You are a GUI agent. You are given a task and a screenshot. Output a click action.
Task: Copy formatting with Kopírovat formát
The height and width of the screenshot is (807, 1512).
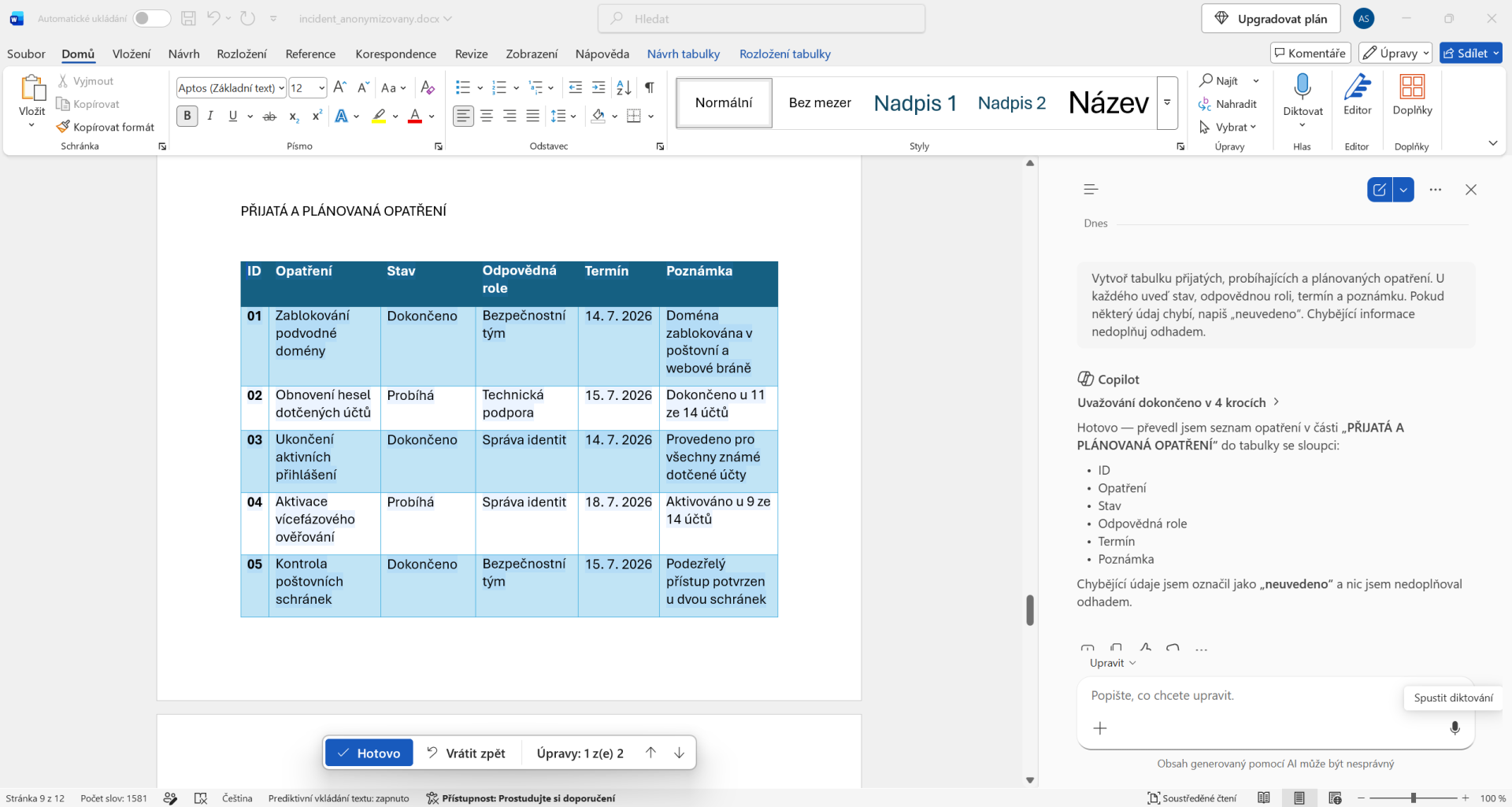pos(106,127)
